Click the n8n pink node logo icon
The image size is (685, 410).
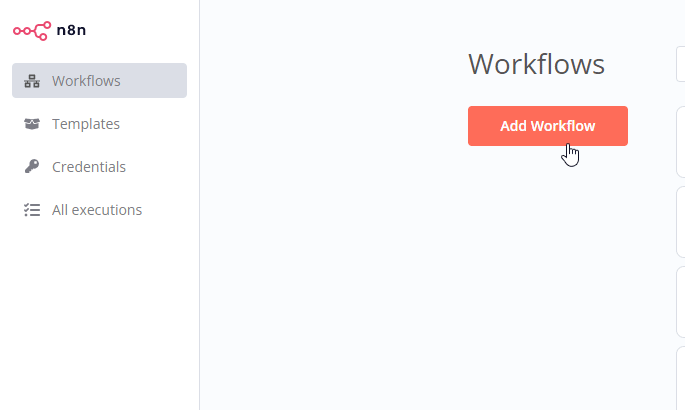coord(32,31)
